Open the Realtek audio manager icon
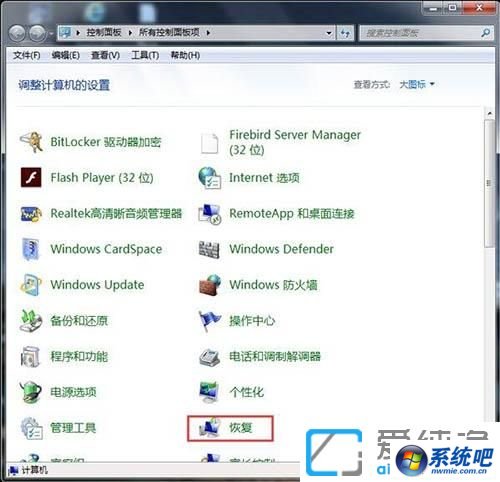The width and height of the screenshot is (500, 482). (x=31, y=213)
